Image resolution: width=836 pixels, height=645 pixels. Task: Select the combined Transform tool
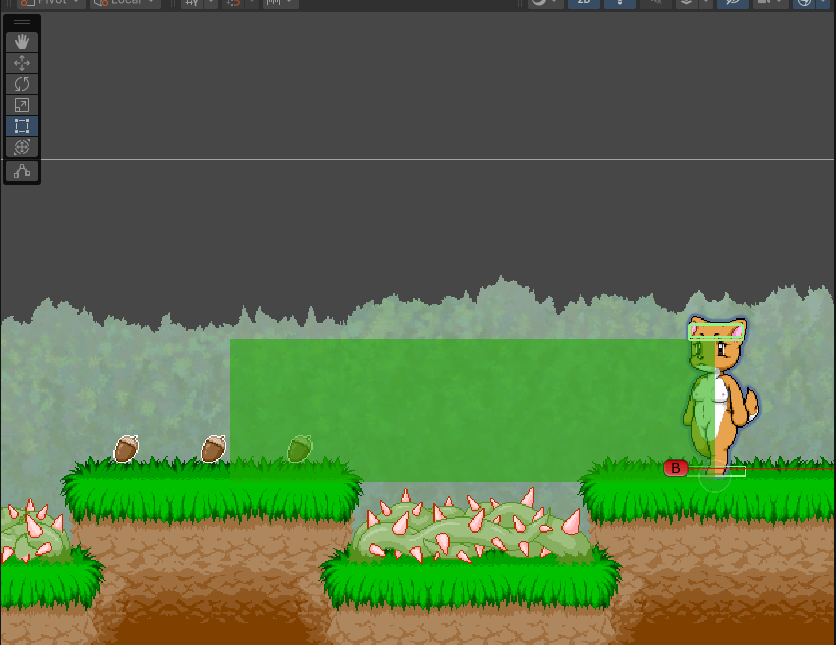(x=22, y=147)
